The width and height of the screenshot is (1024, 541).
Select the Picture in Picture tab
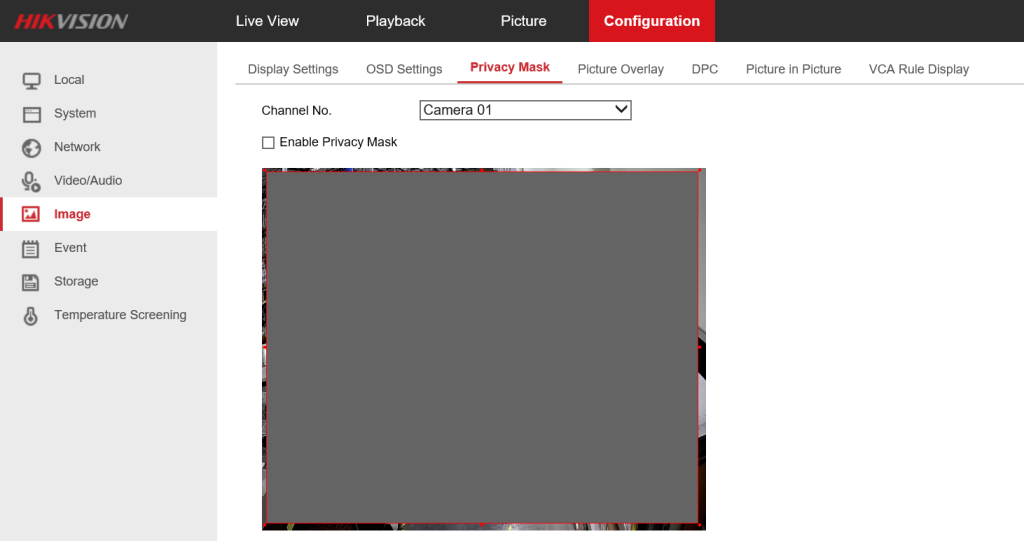793,69
